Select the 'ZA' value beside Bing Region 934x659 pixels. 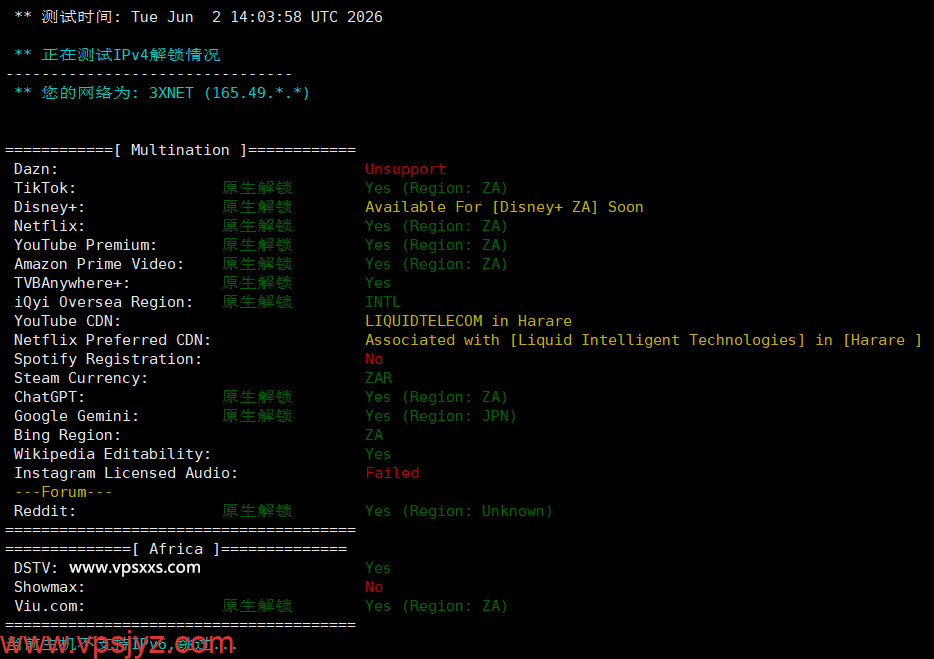[x=374, y=436]
